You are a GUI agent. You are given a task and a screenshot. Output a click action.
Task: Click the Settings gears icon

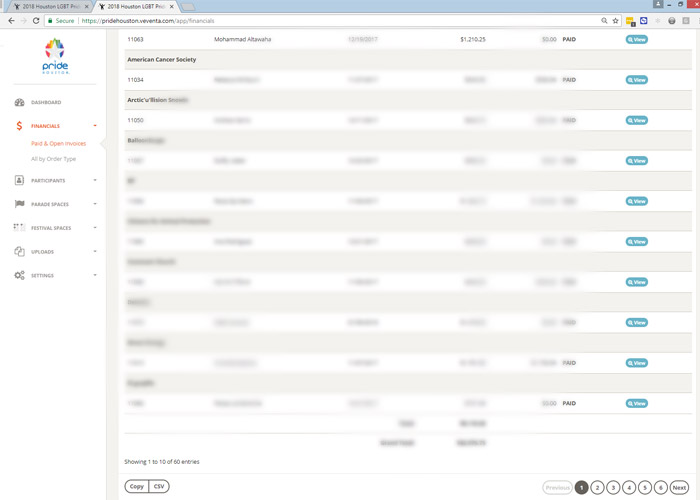pos(19,275)
